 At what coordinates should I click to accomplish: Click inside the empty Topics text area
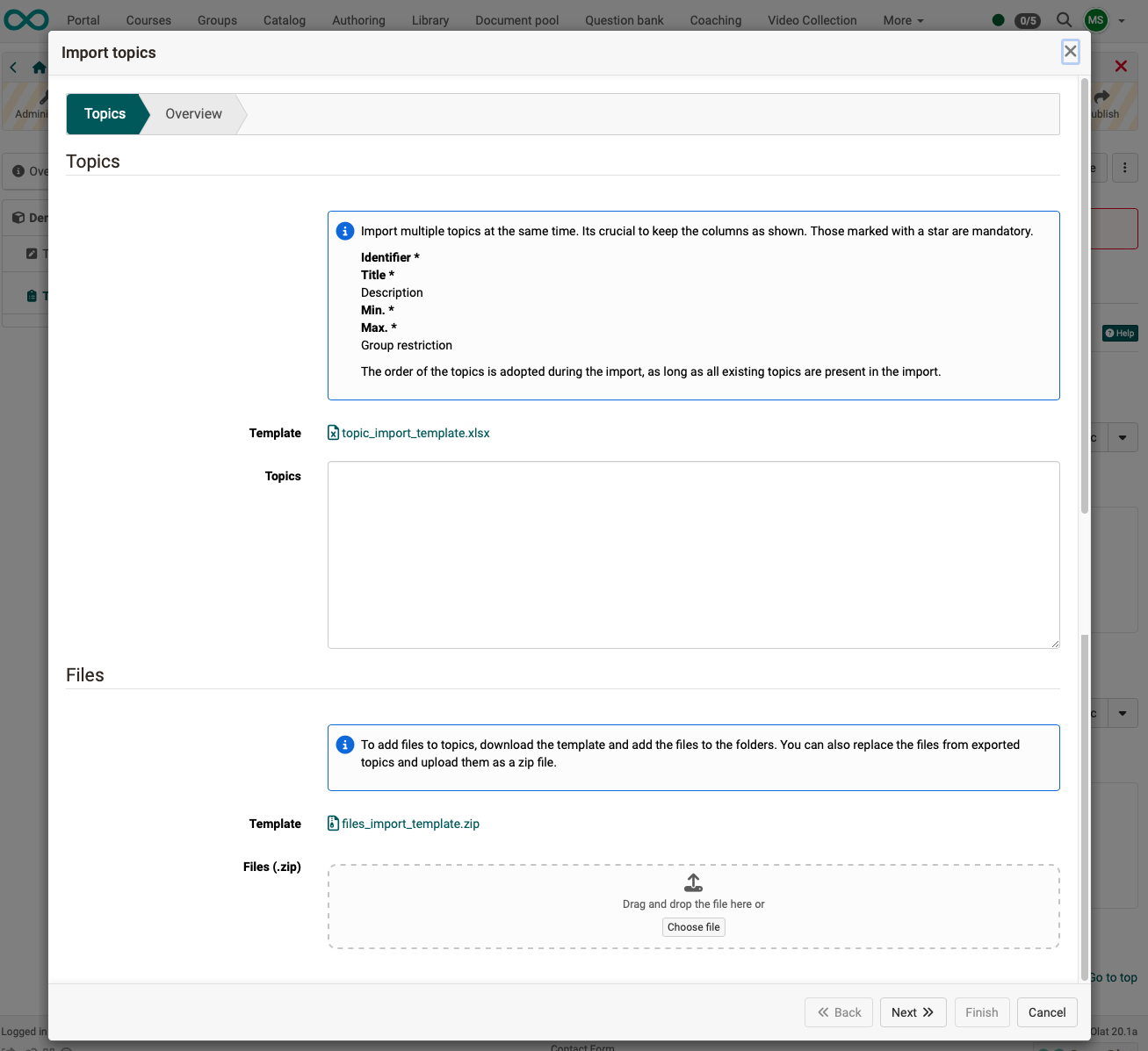[x=693, y=554]
